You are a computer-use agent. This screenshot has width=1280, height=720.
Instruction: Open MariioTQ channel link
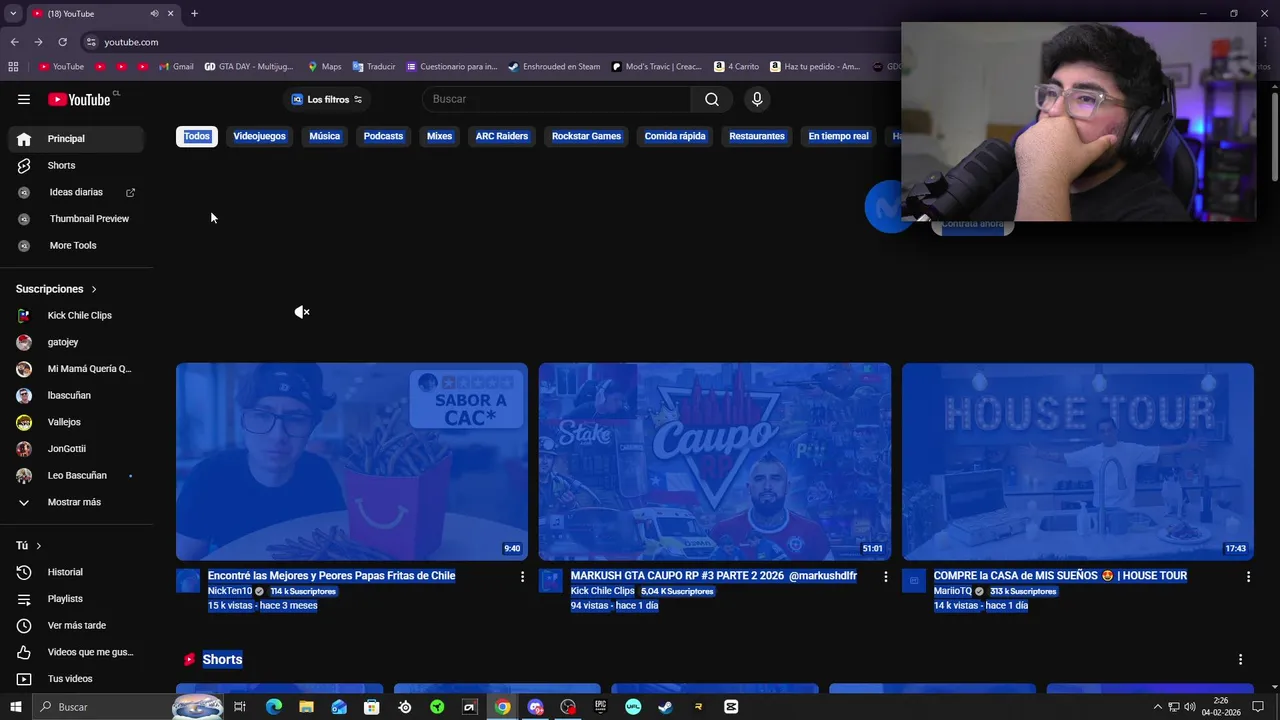point(953,591)
